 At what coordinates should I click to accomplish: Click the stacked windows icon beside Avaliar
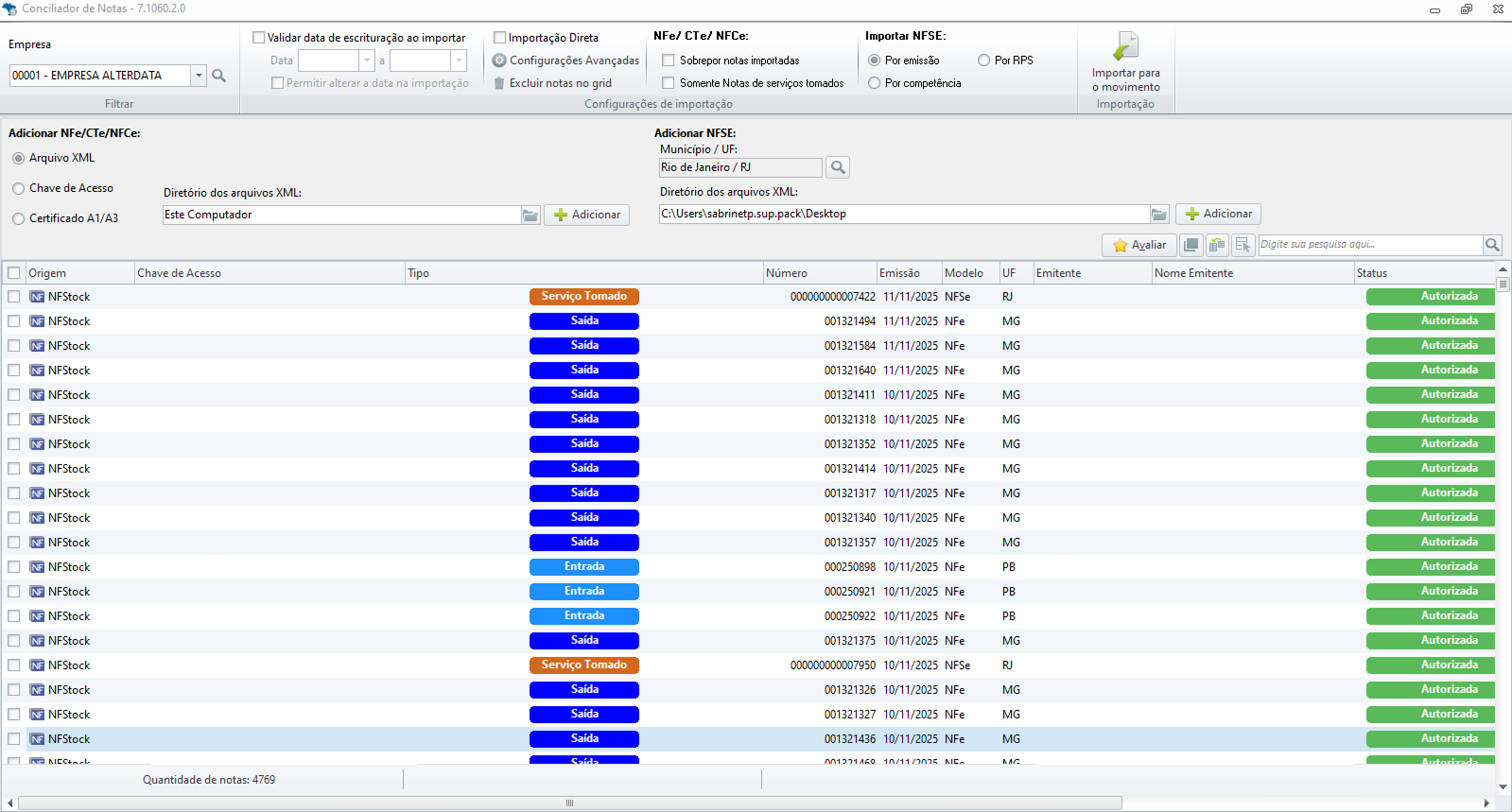tap(1191, 245)
